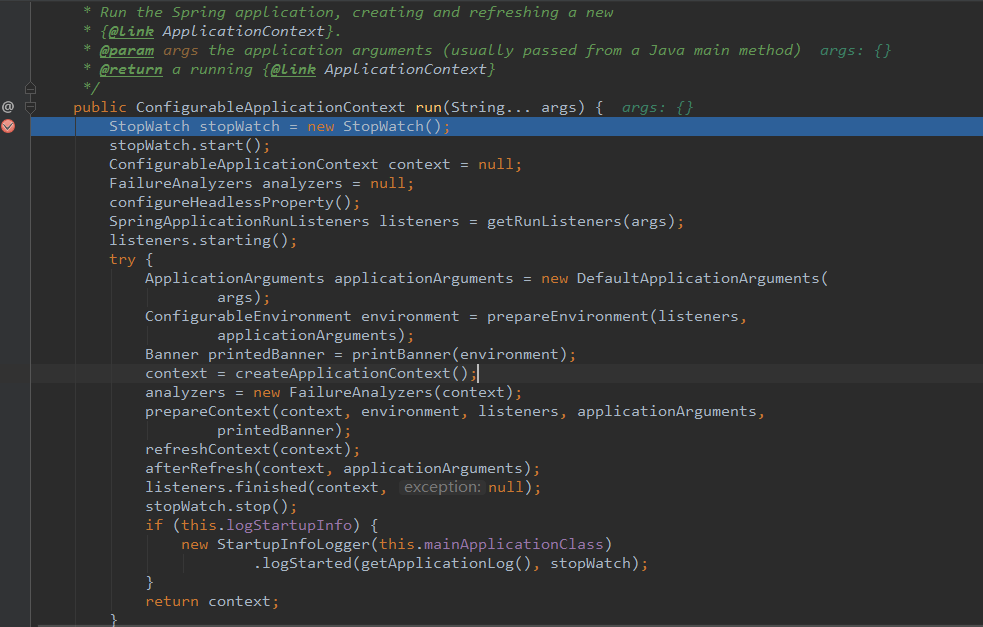The height and width of the screenshot is (627, 983).
Task: Click the listeners.starting() call
Action: (199, 240)
